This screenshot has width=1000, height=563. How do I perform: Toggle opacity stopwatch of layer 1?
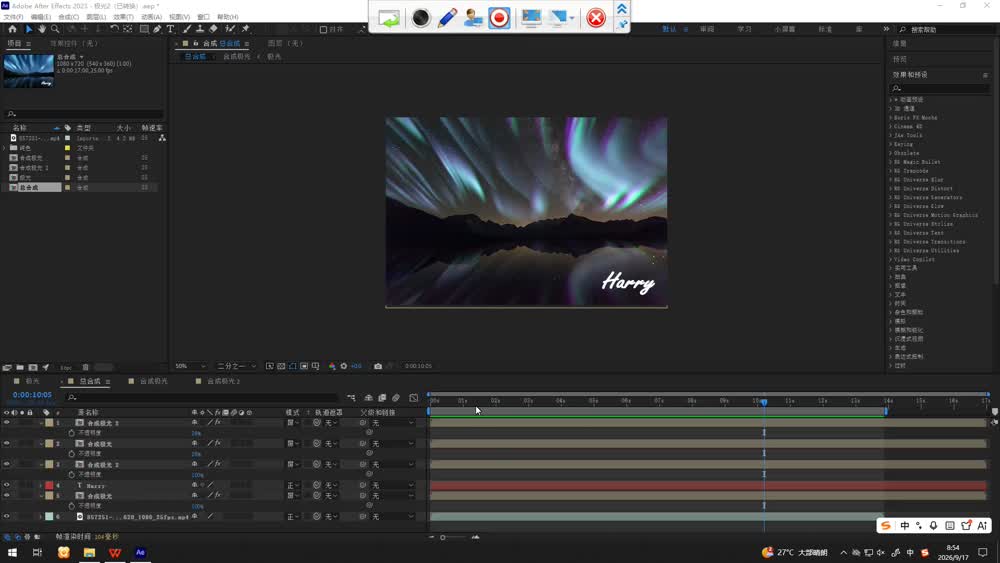pyautogui.click(x=71, y=433)
